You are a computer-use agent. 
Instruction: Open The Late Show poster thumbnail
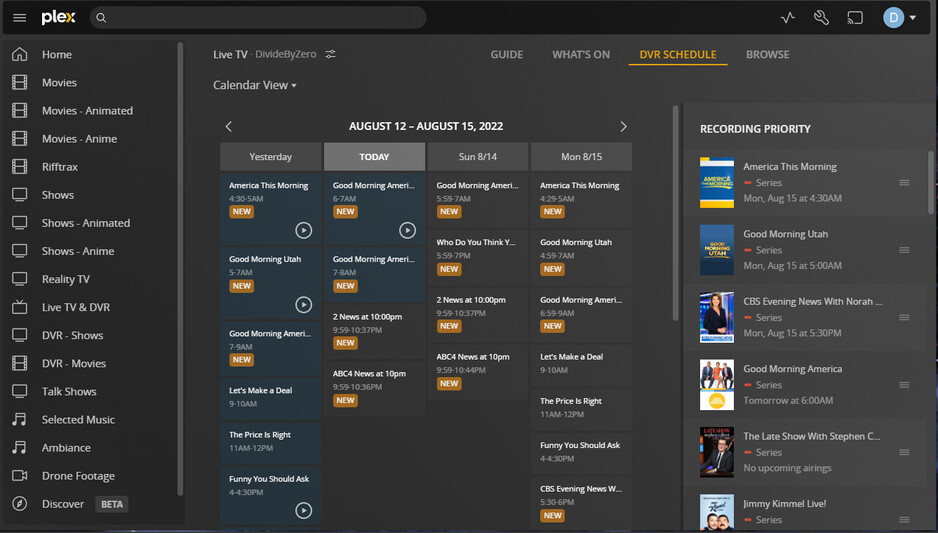click(717, 452)
